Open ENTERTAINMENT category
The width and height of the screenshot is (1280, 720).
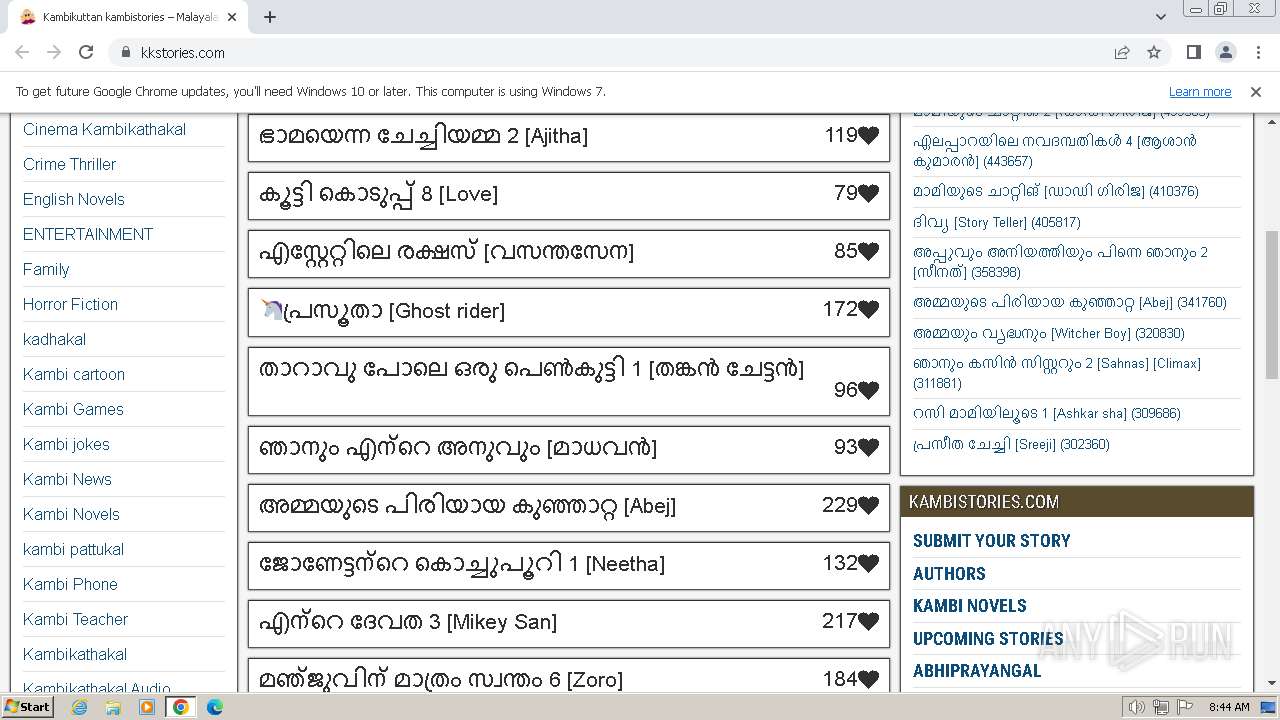[88, 234]
